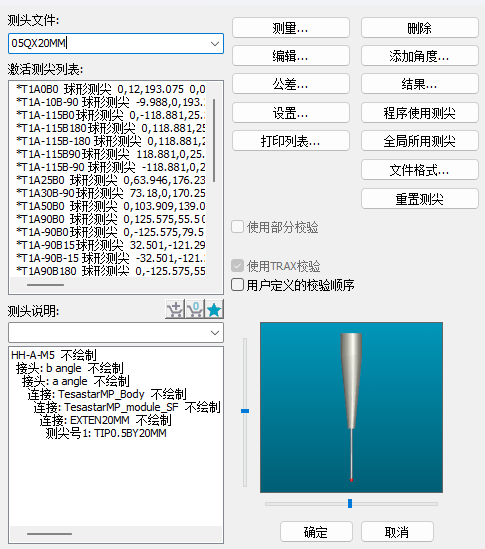This screenshot has width=485, height=549.
Task: Open 公差... settings button
Action: pyautogui.click(x=291, y=84)
